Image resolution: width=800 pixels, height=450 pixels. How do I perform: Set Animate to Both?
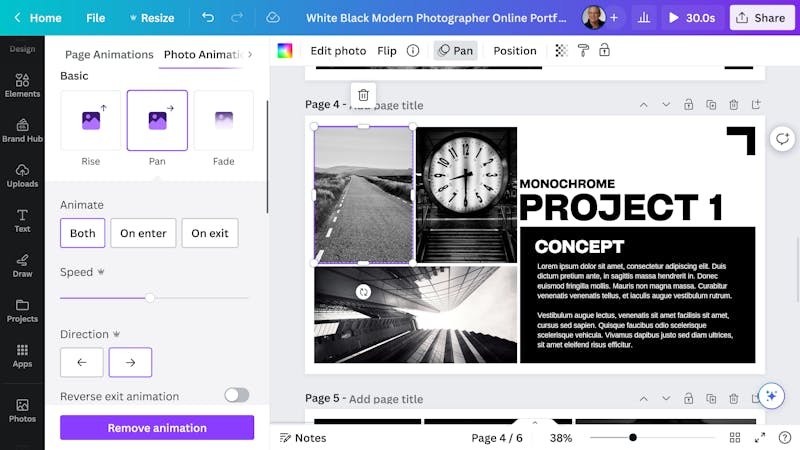pyautogui.click(x=83, y=233)
